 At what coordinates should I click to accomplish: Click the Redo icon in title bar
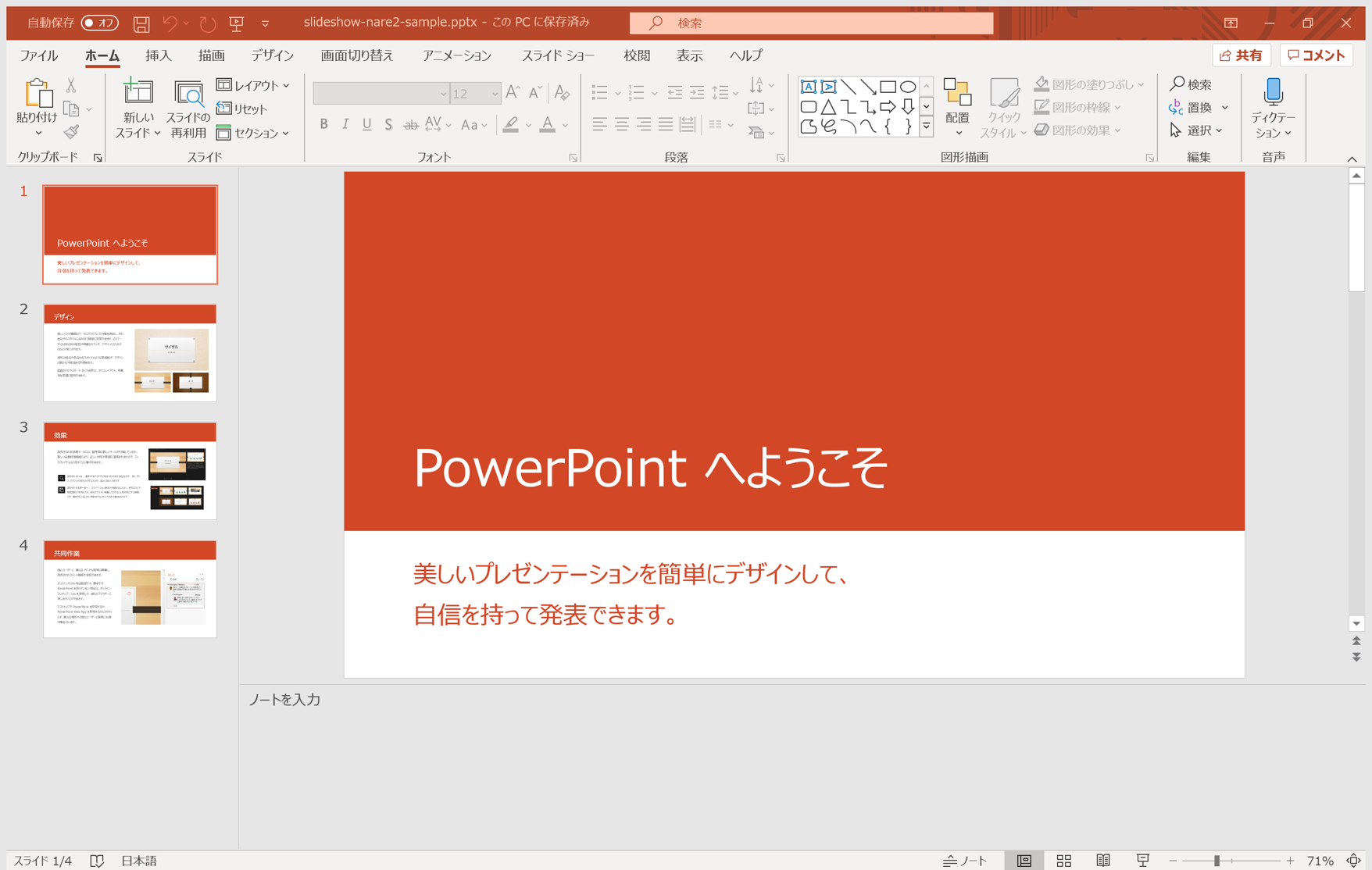pos(208,23)
